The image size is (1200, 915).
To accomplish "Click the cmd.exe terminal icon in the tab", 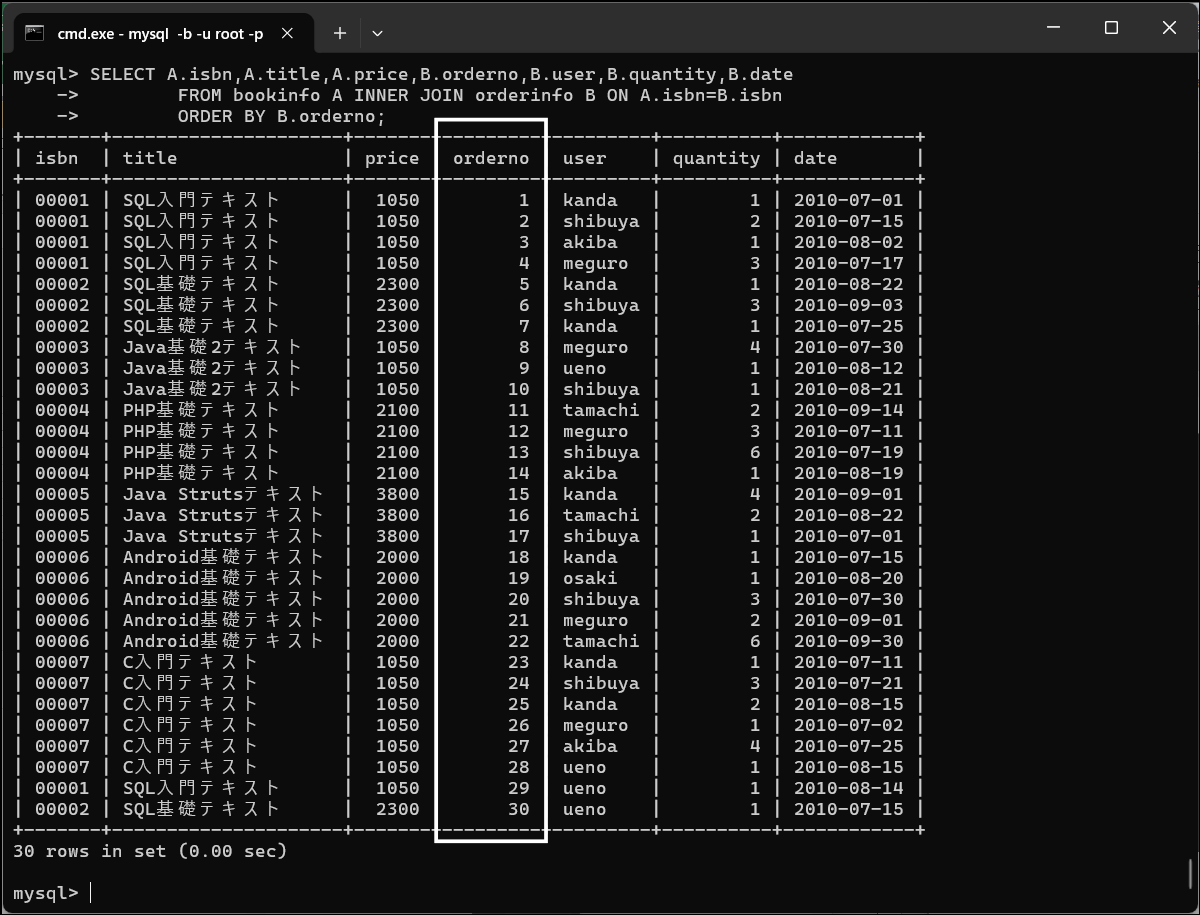I will click(35, 33).
